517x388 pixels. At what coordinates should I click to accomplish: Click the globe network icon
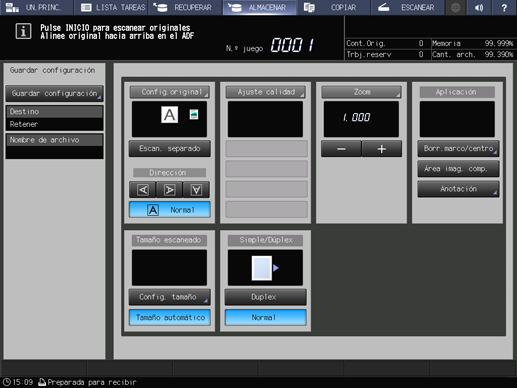455,7
